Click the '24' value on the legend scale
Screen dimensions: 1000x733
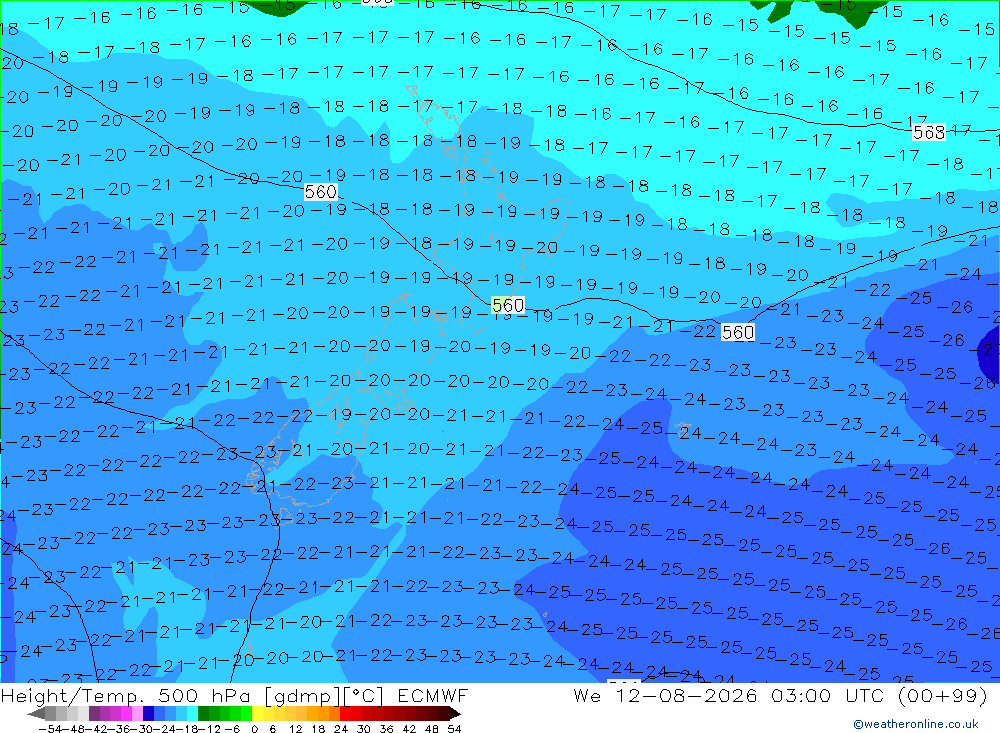click(341, 729)
